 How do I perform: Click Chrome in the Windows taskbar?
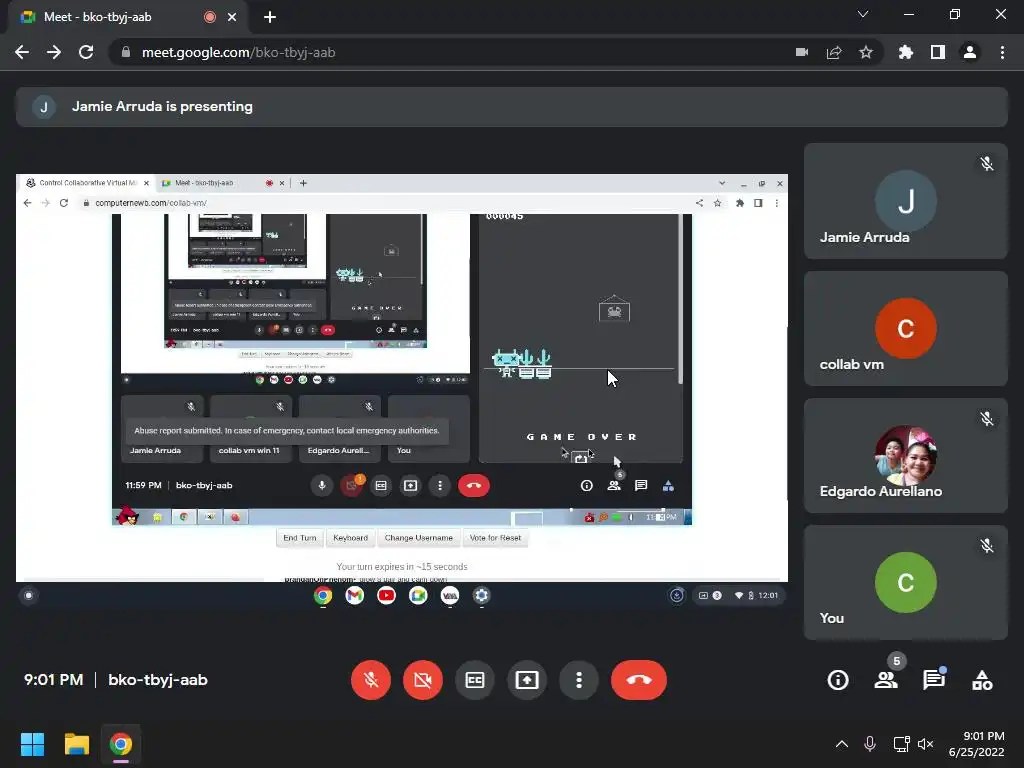(121, 744)
